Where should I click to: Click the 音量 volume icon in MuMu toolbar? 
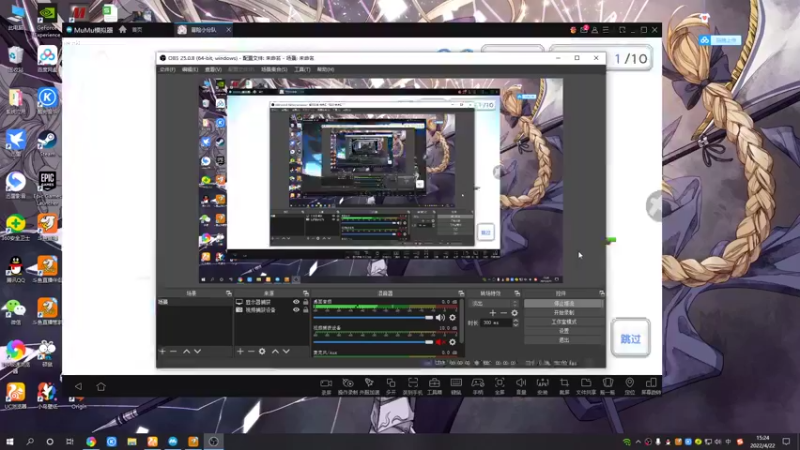pos(521,386)
